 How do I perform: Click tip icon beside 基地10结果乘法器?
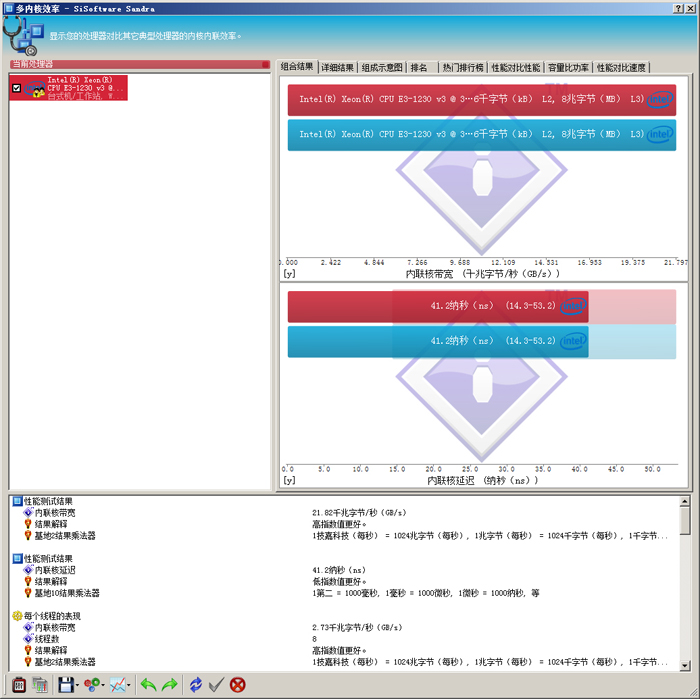coord(28,593)
